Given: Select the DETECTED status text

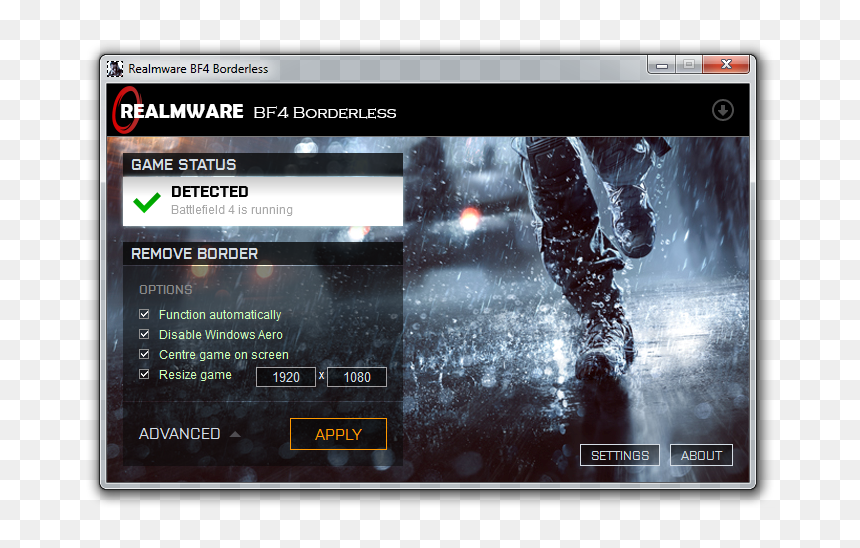Looking at the screenshot, I should [210, 191].
